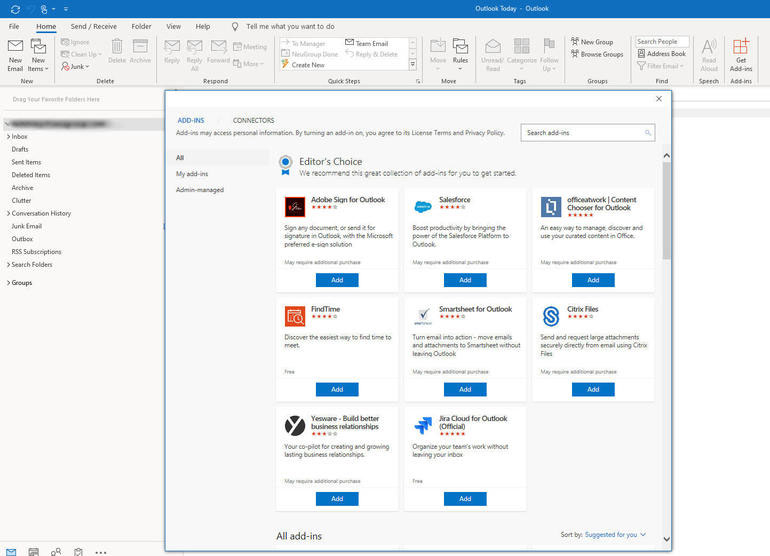Click Team Email quick step
The image size is (770, 556).
pos(367,43)
